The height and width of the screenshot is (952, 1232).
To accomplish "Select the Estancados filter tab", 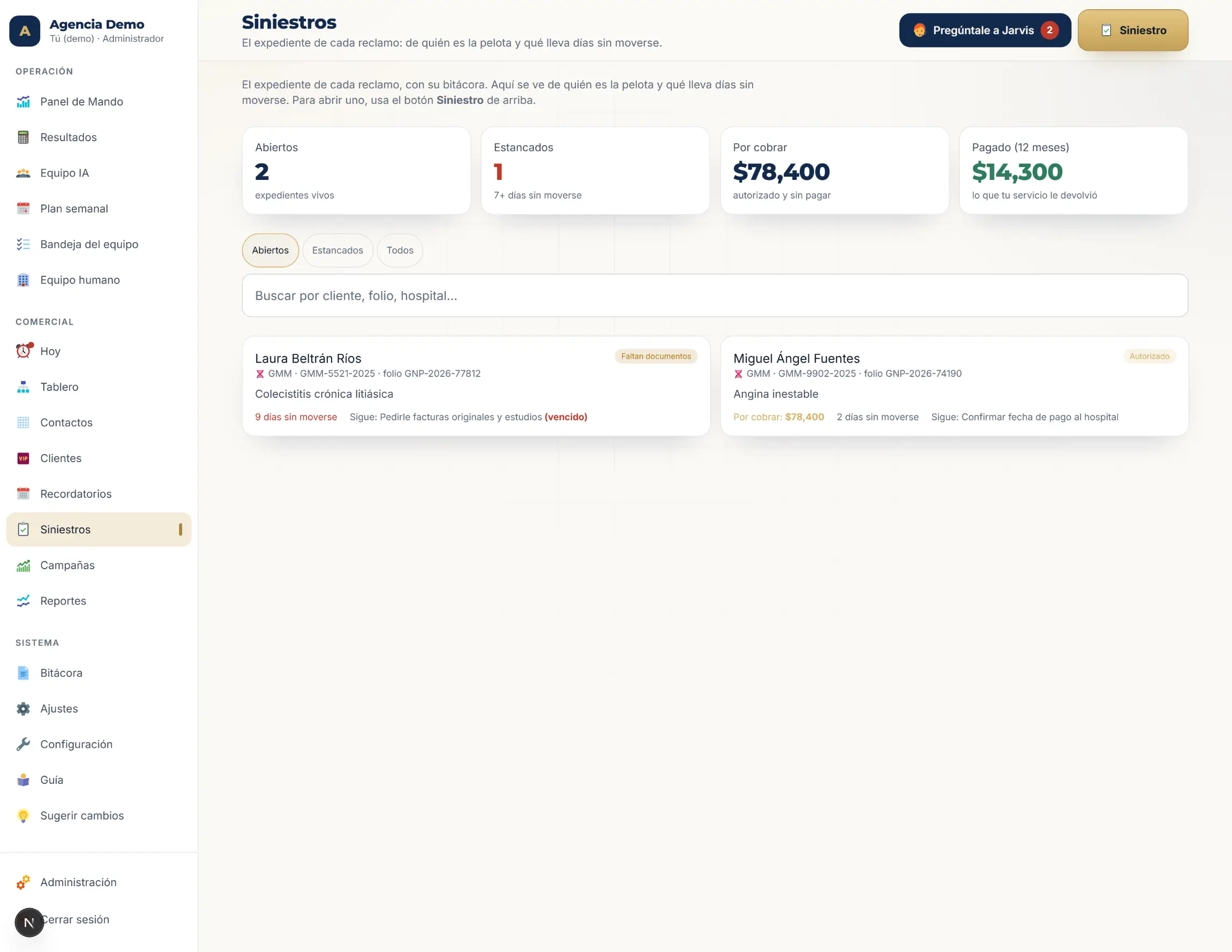I will [x=337, y=251].
